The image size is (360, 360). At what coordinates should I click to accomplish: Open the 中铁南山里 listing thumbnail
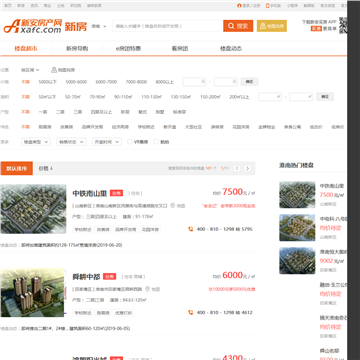[33, 209]
